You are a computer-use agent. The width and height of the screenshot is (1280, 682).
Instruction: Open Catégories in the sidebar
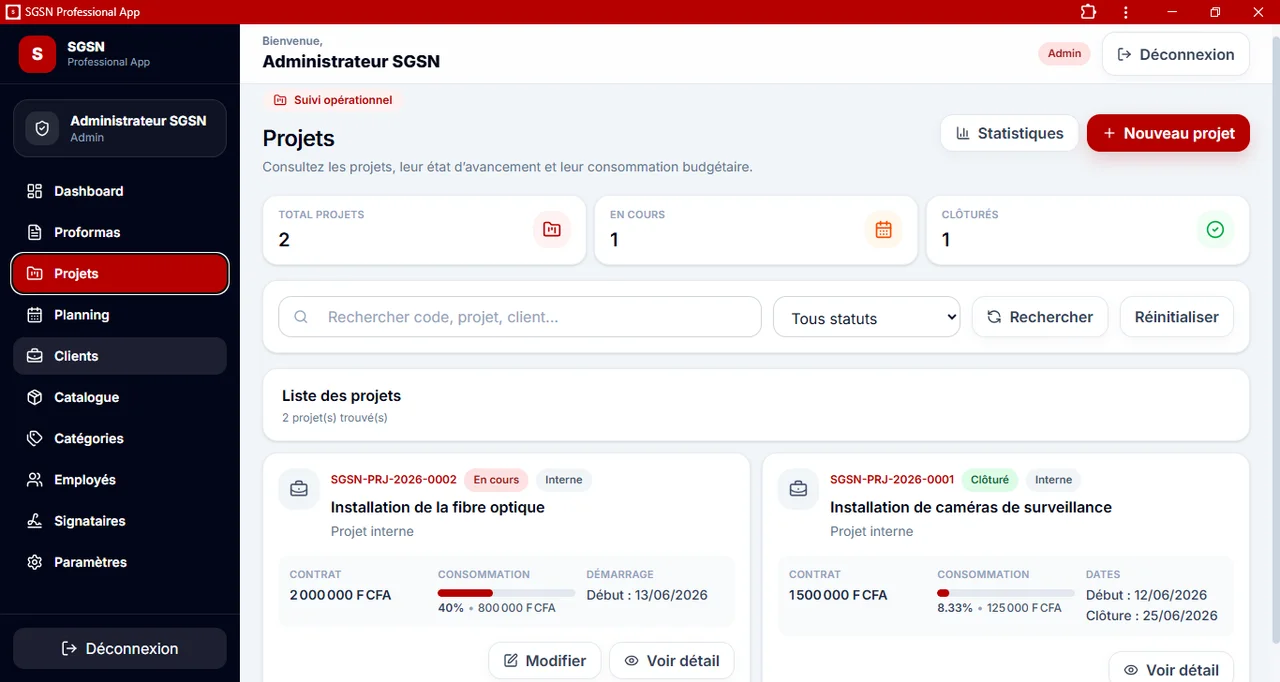[120, 438]
